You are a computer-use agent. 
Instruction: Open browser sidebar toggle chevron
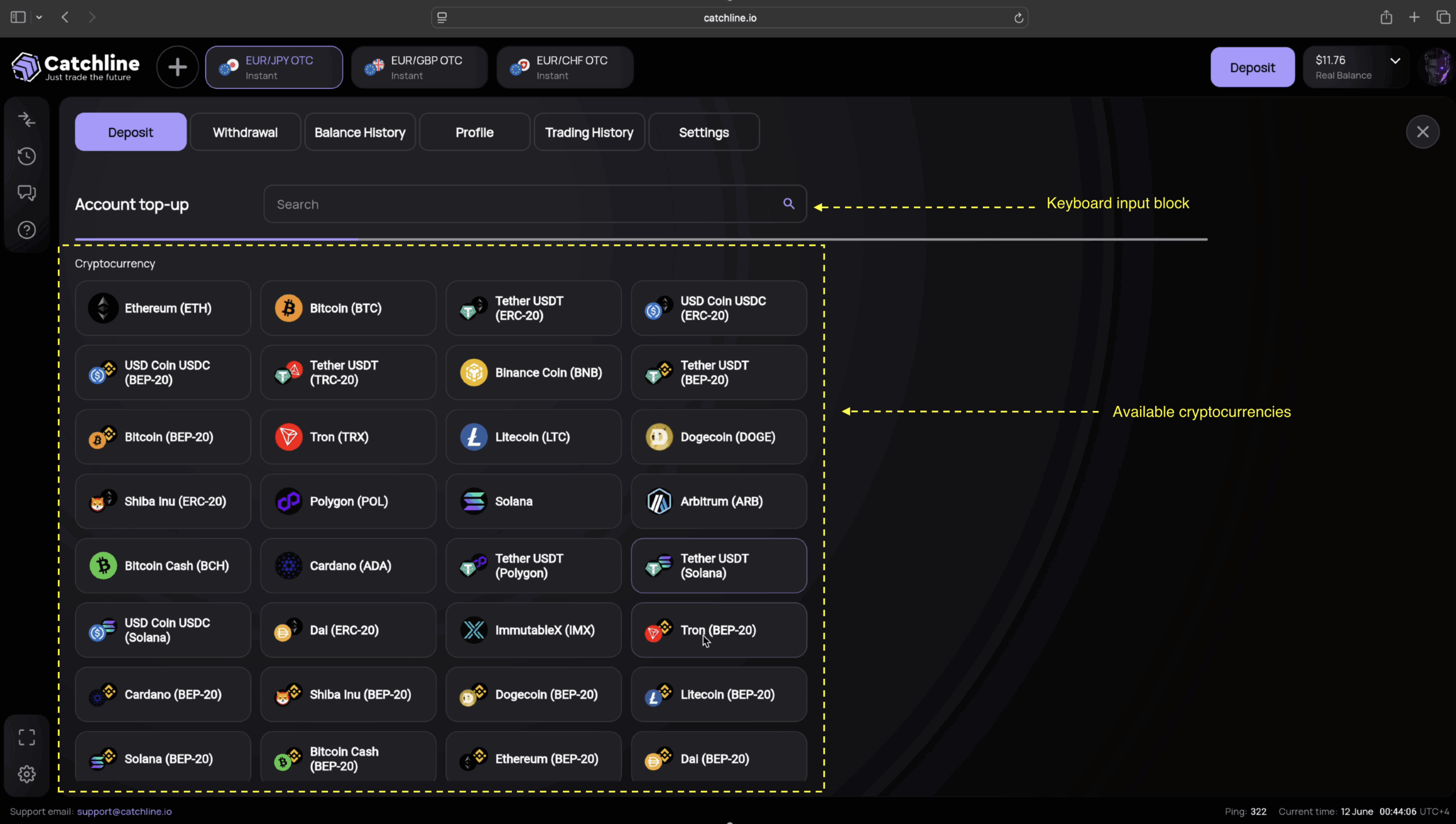(39, 18)
